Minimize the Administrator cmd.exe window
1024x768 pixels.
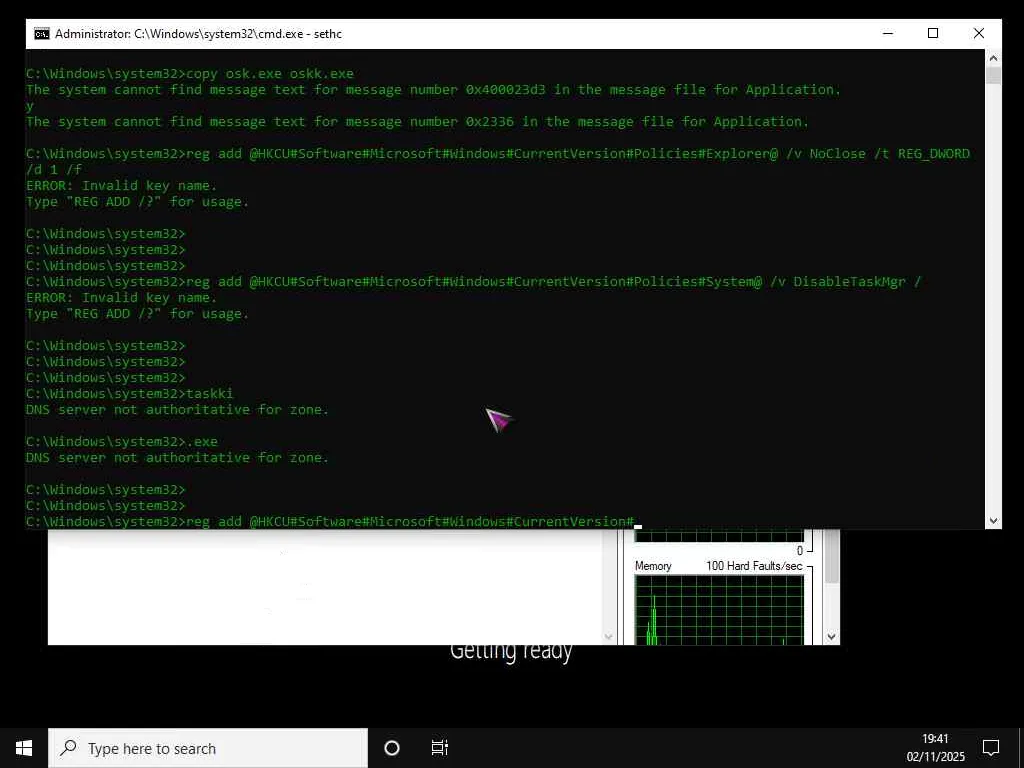888,33
